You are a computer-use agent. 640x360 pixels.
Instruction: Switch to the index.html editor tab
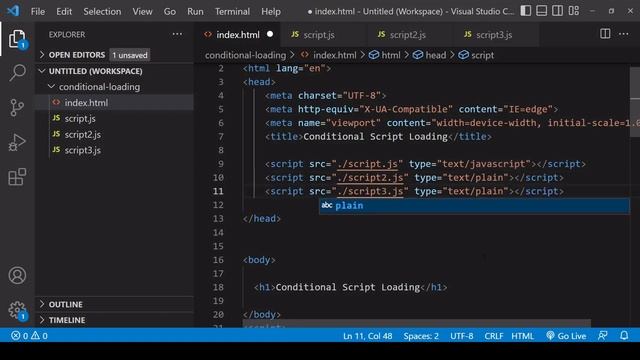point(238,35)
